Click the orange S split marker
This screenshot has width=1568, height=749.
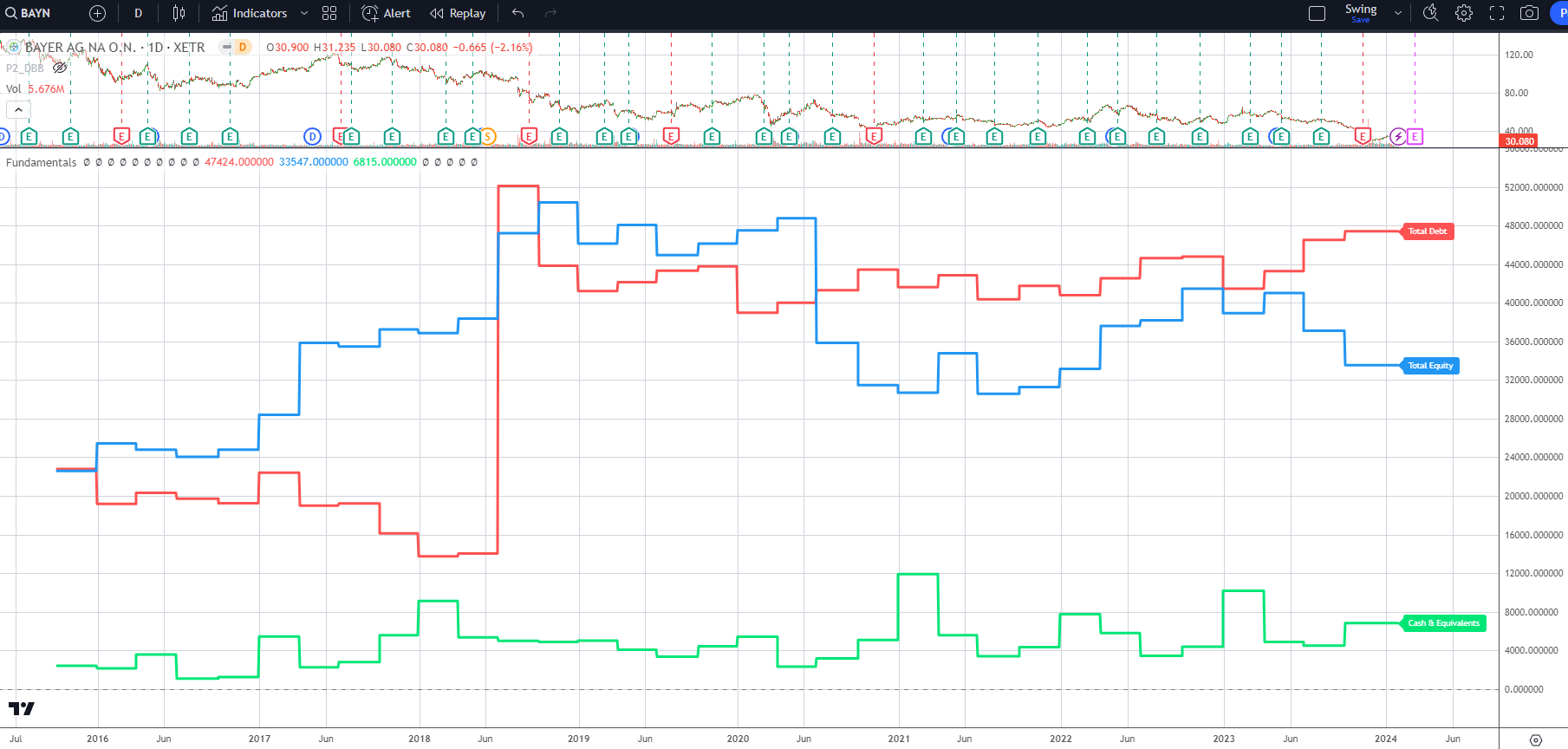click(x=488, y=136)
